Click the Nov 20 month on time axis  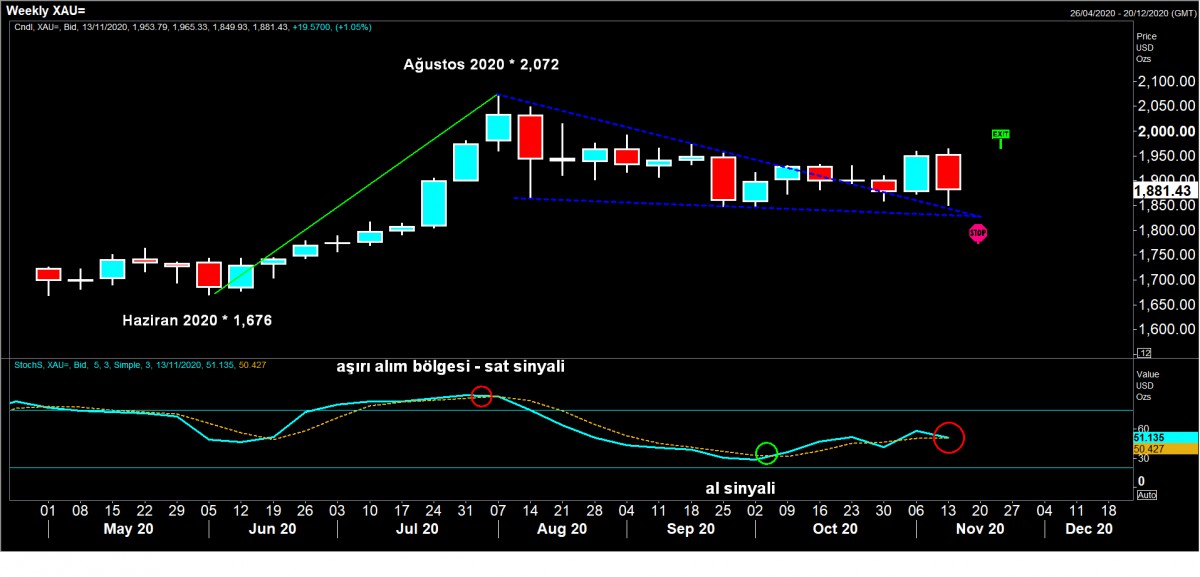point(981,529)
